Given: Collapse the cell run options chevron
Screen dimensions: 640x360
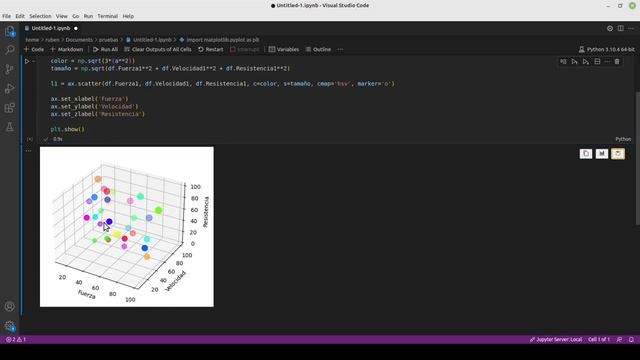Looking at the screenshot, I should [34, 61].
